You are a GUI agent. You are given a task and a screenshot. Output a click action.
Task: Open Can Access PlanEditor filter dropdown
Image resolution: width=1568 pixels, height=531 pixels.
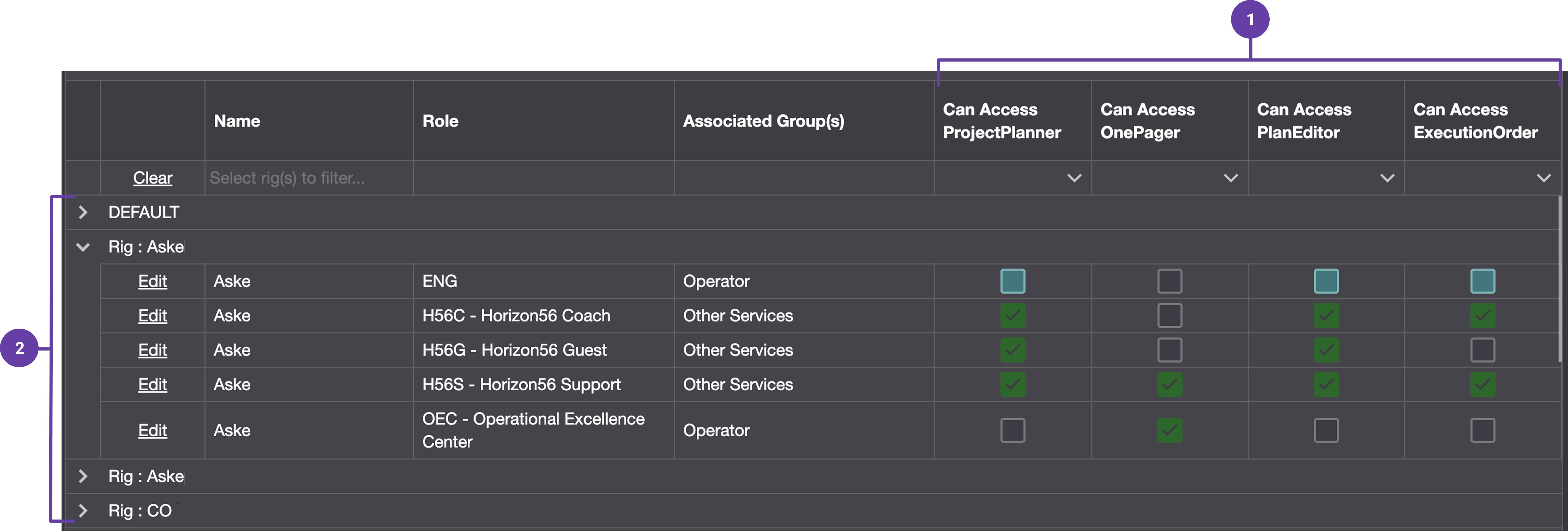click(x=1387, y=178)
